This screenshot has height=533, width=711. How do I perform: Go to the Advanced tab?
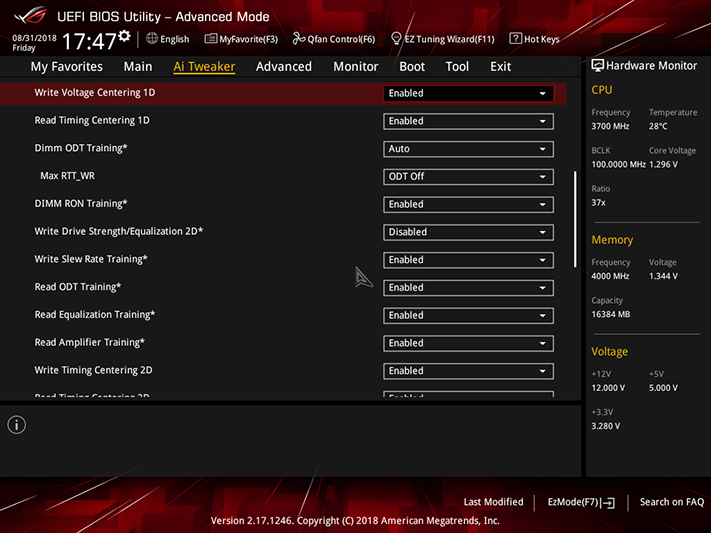coord(284,67)
